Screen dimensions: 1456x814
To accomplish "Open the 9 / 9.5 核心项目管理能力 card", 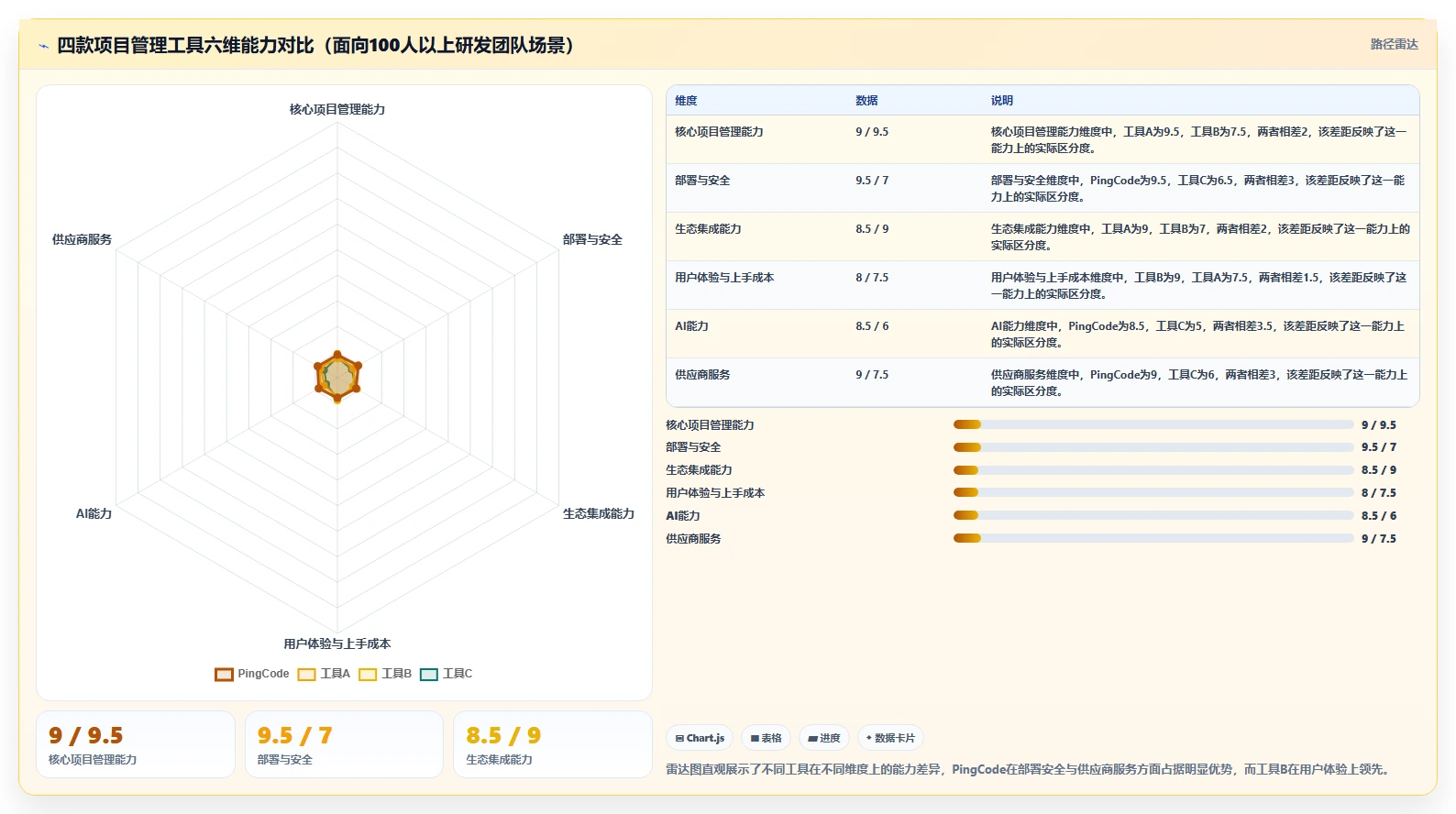I will (136, 744).
